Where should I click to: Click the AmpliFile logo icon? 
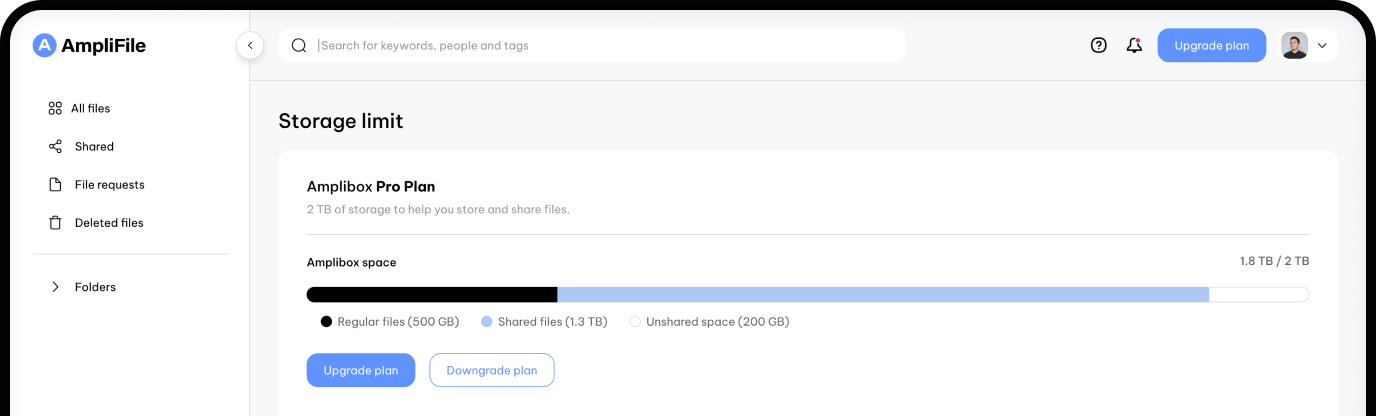click(x=44, y=45)
